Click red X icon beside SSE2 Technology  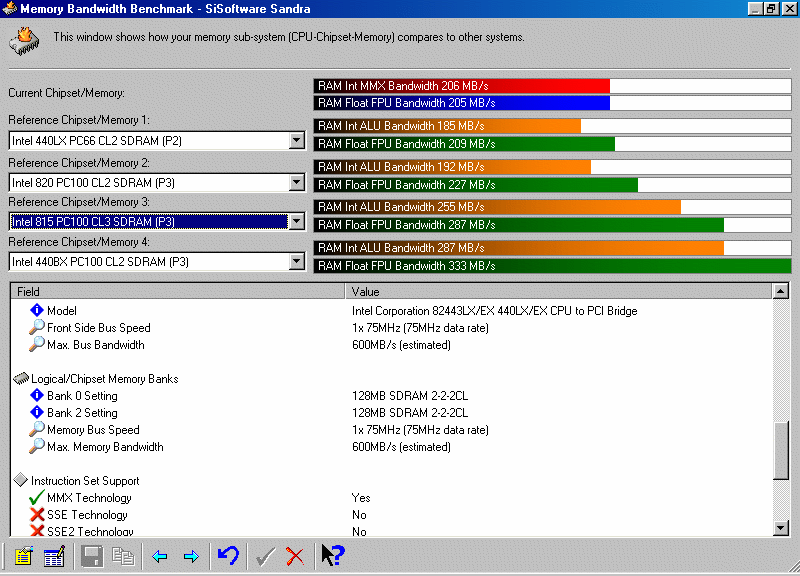pos(37,531)
